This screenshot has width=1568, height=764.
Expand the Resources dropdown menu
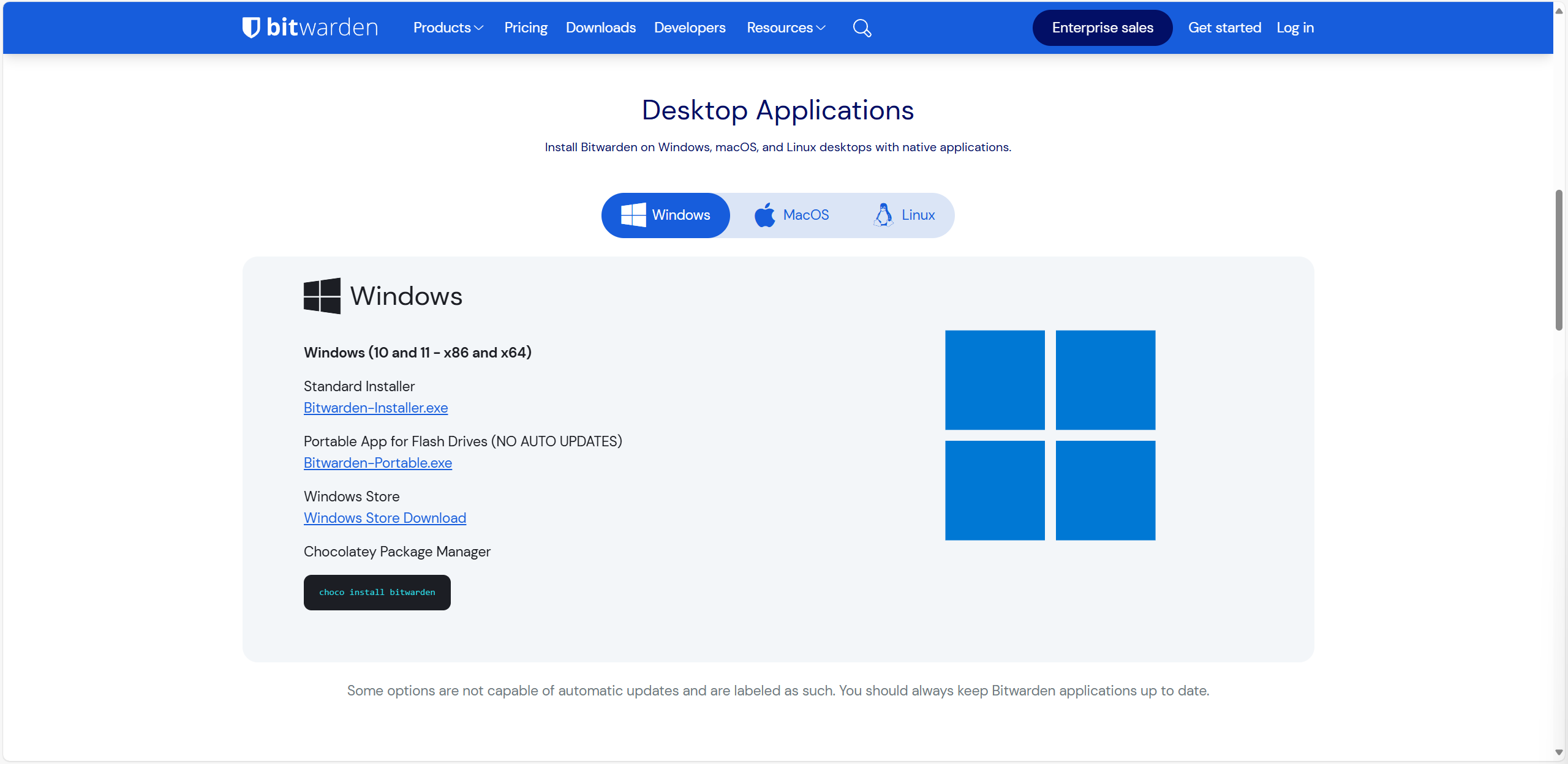pos(786,28)
